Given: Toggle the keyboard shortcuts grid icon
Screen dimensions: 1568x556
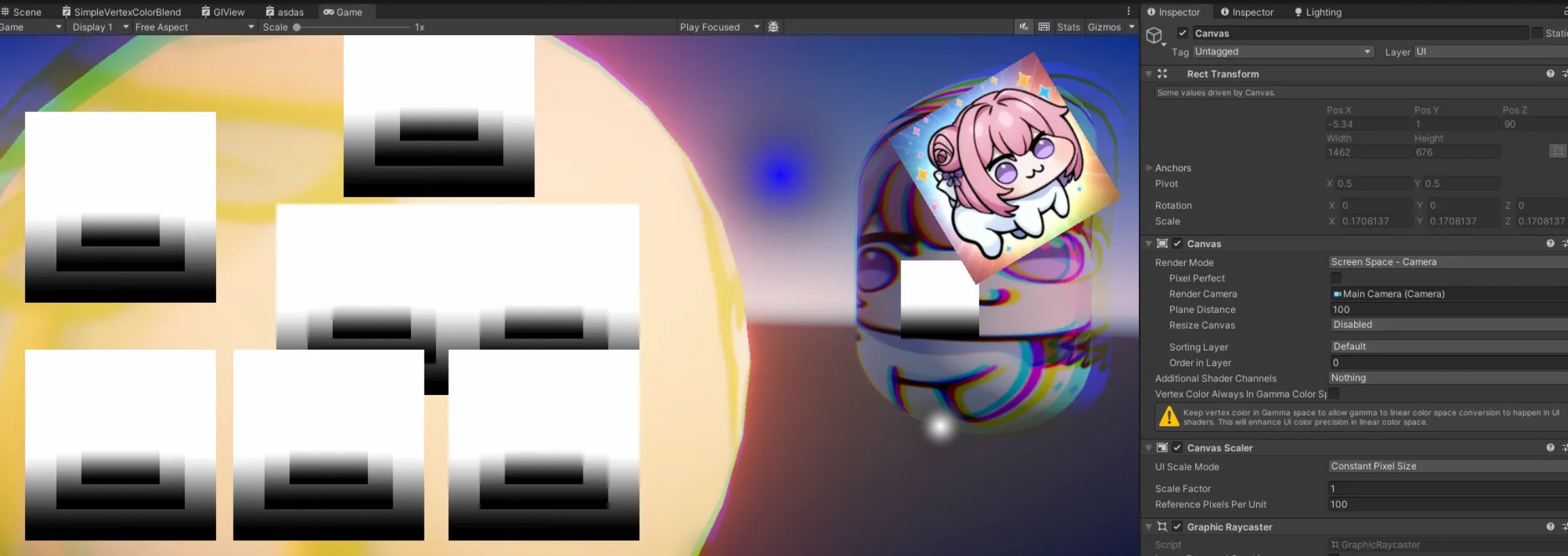Looking at the screenshot, I should click(1044, 27).
